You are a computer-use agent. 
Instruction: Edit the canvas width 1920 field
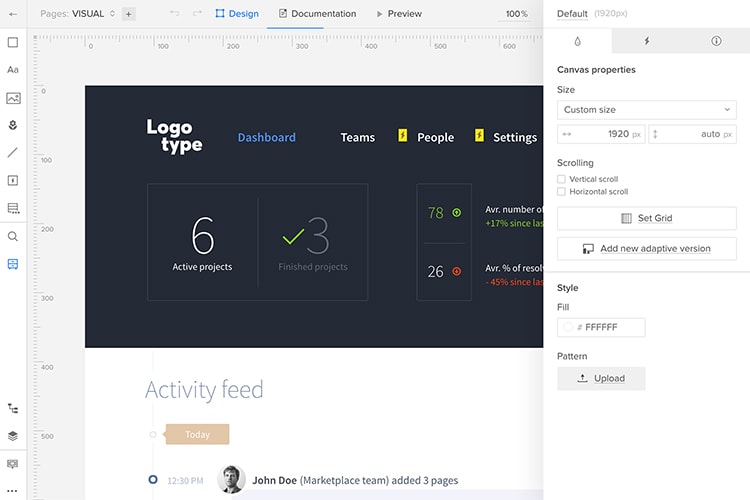coord(601,134)
